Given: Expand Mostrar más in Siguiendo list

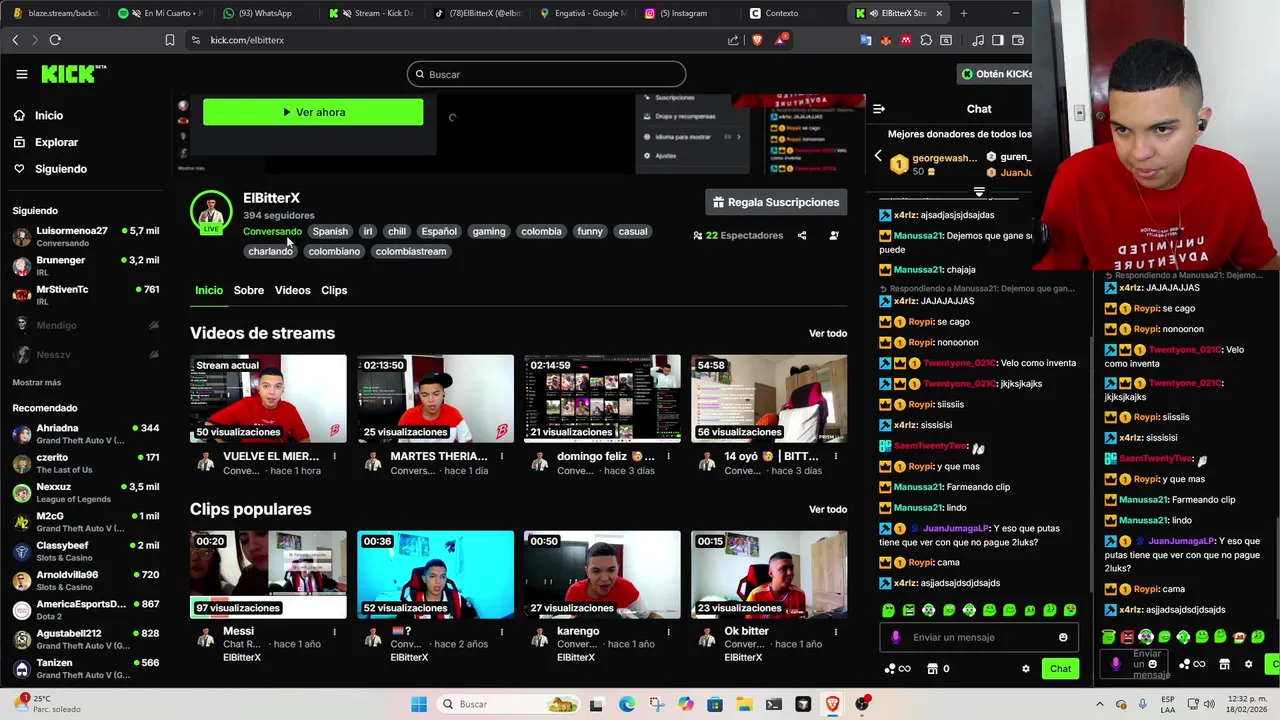Looking at the screenshot, I should pyautogui.click(x=36, y=382).
